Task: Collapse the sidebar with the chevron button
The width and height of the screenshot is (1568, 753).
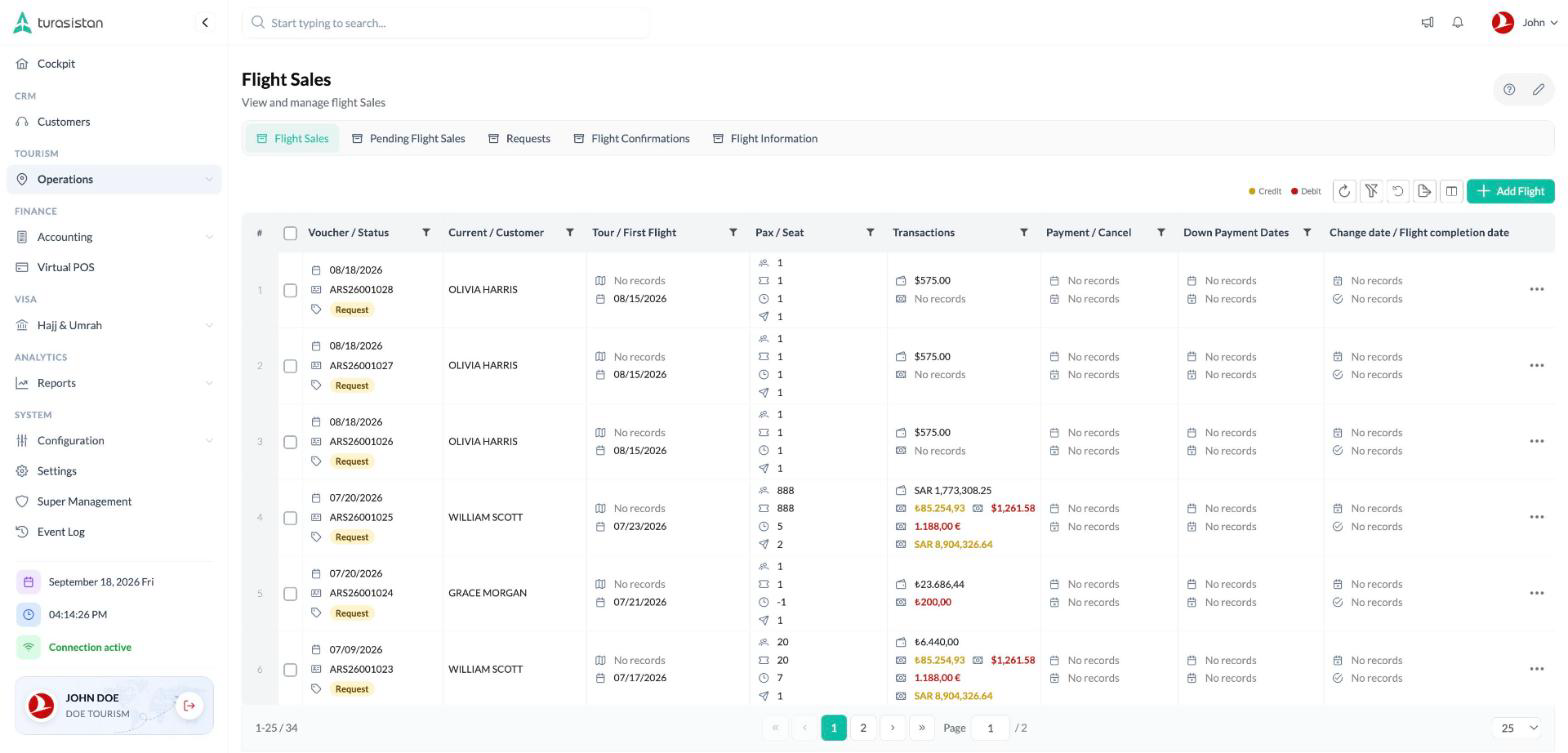Action: (205, 22)
